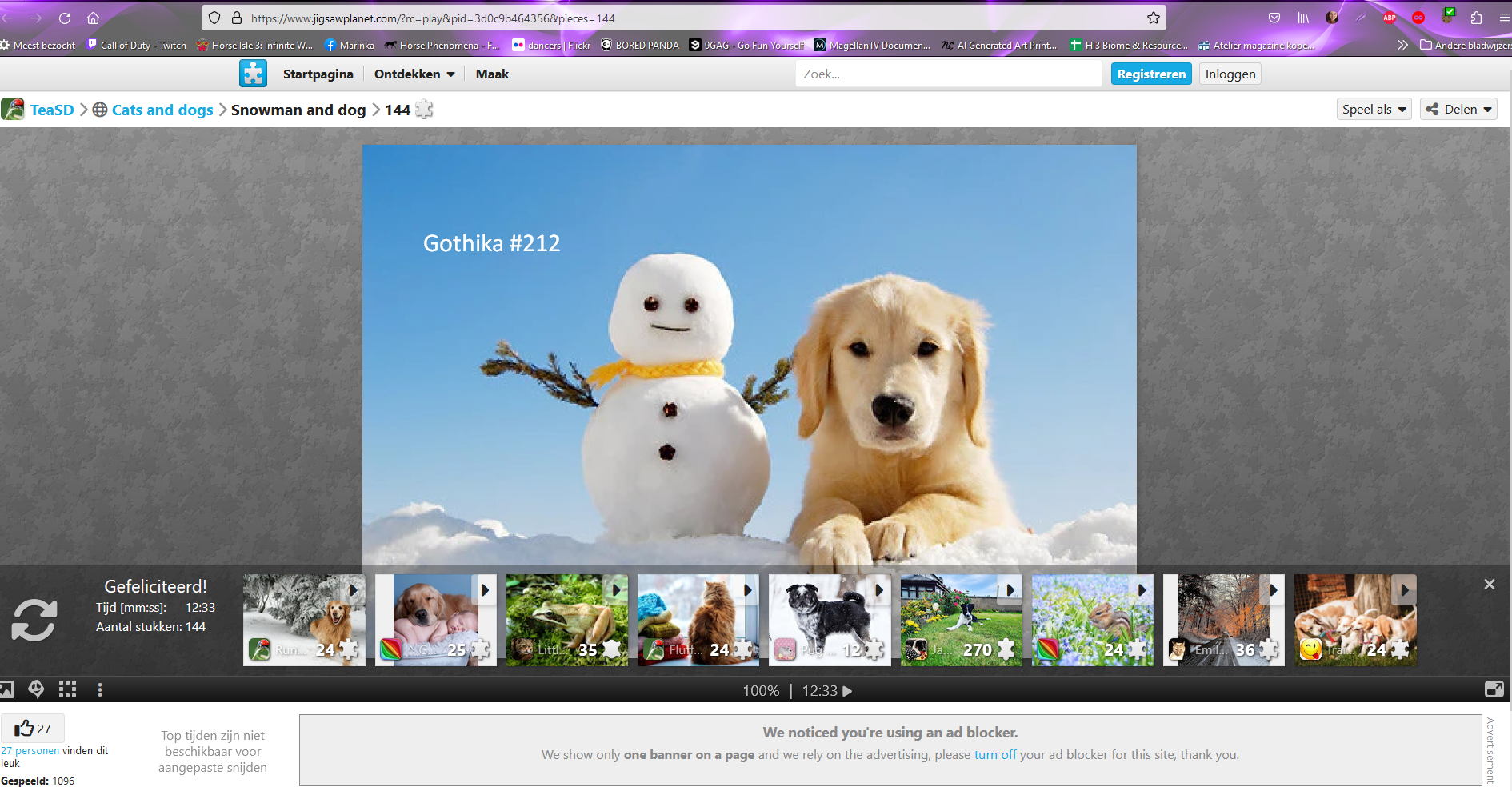This screenshot has width=1512, height=791.
Task: Open the TeaSD profile link
Action: pyautogui.click(x=52, y=110)
